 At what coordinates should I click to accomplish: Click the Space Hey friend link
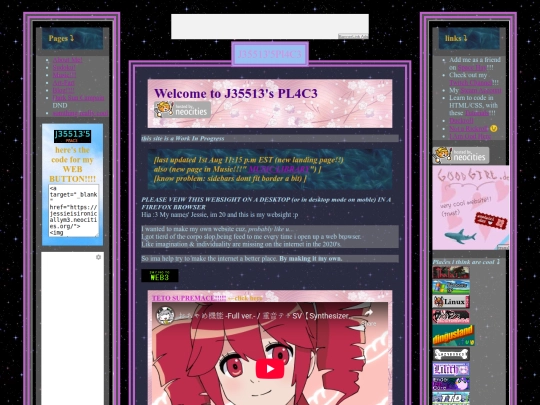(472, 68)
